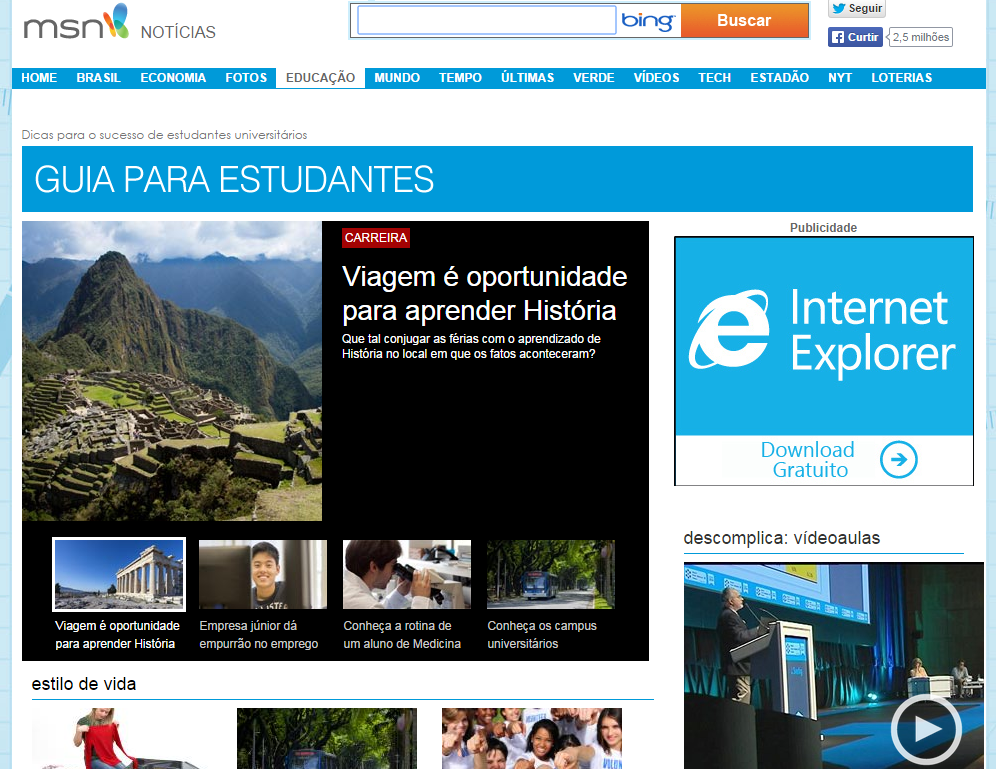Image resolution: width=996 pixels, height=769 pixels.
Task: Play the descomplica vídeoaulas video
Action: pyautogui.click(x=927, y=729)
